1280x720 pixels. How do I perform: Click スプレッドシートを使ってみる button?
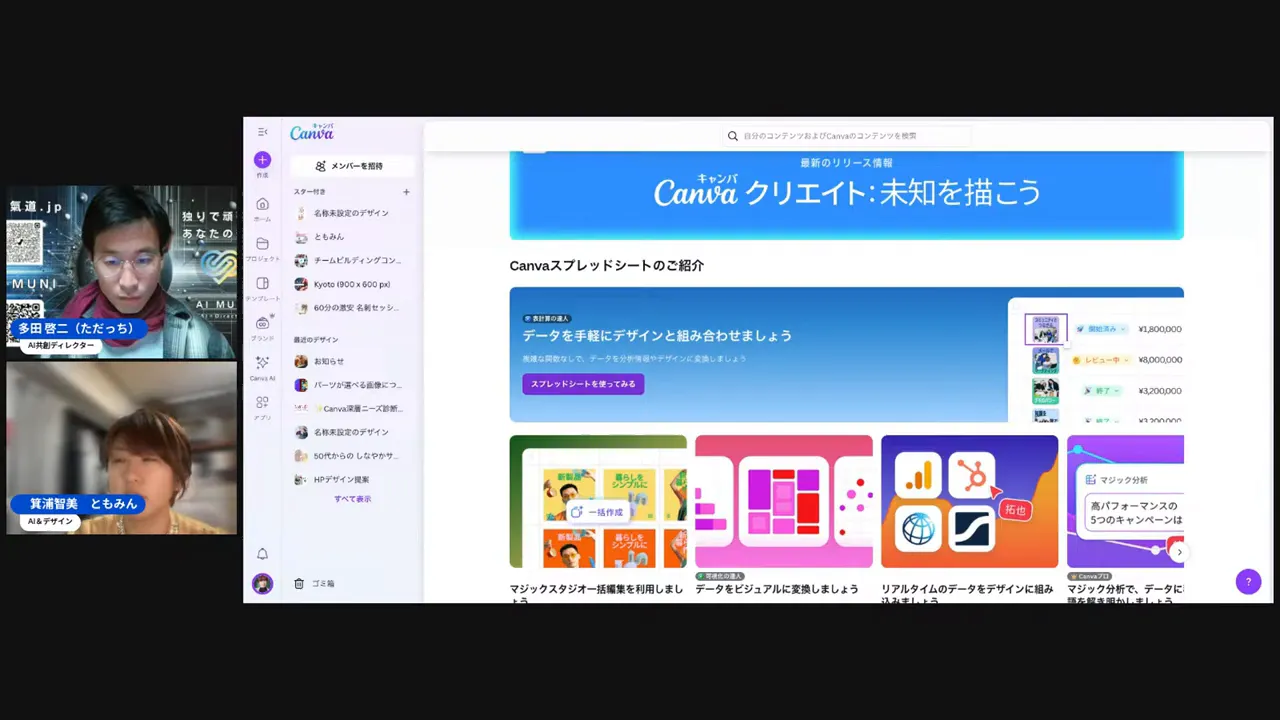click(x=583, y=383)
